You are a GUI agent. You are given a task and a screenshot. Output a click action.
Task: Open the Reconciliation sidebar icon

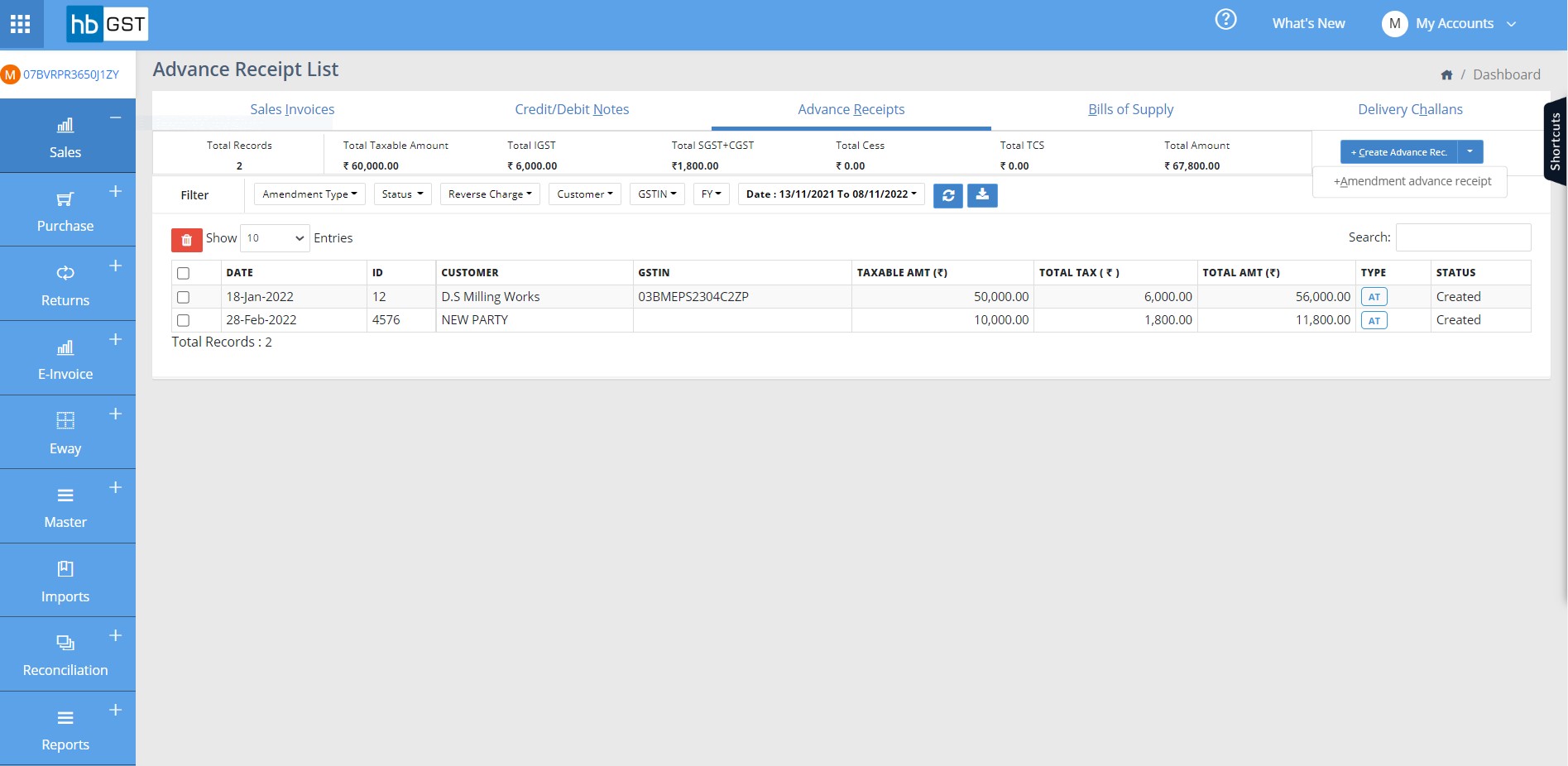click(x=65, y=643)
